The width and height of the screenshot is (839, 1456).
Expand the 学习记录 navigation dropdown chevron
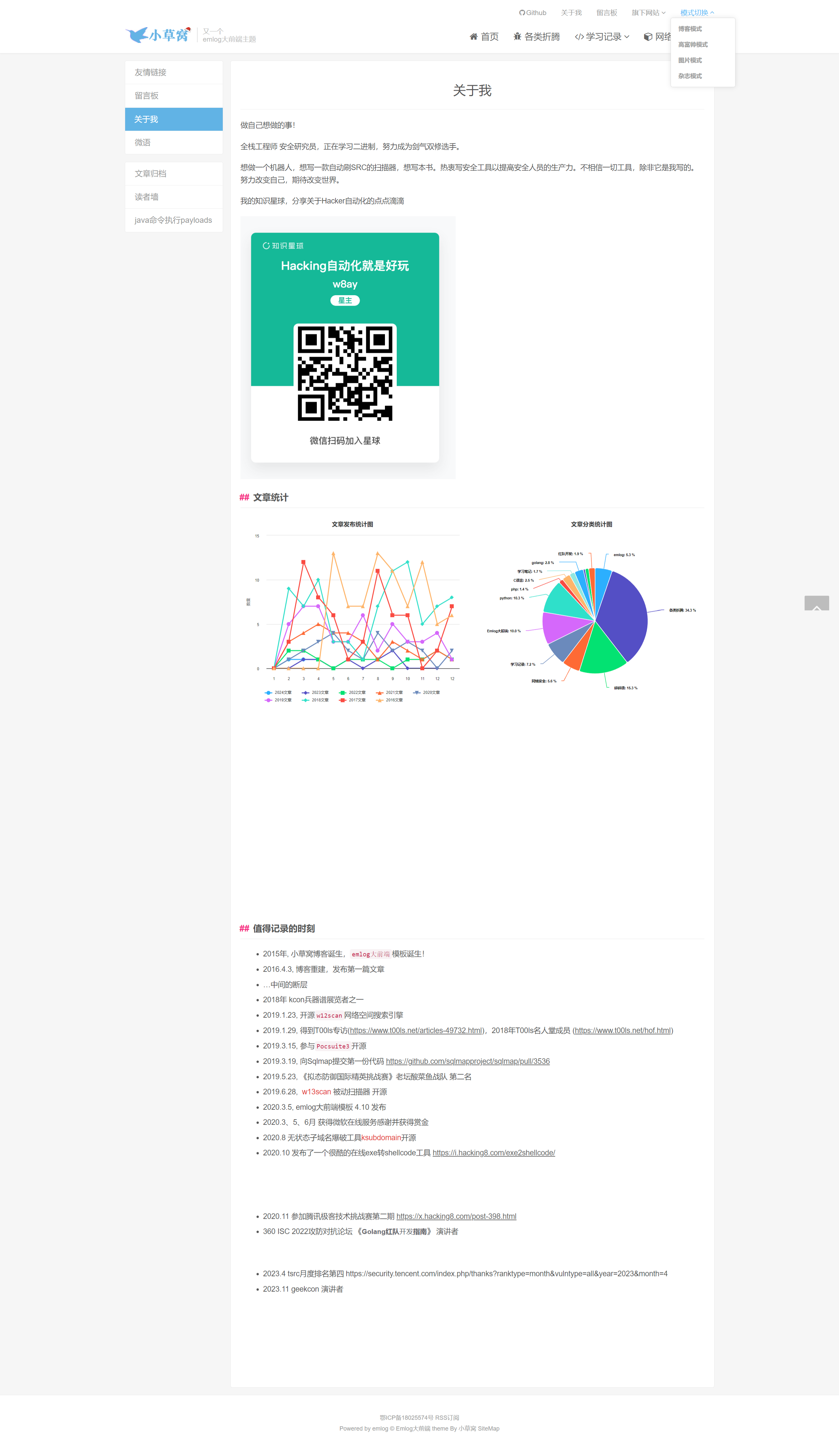(x=627, y=37)
